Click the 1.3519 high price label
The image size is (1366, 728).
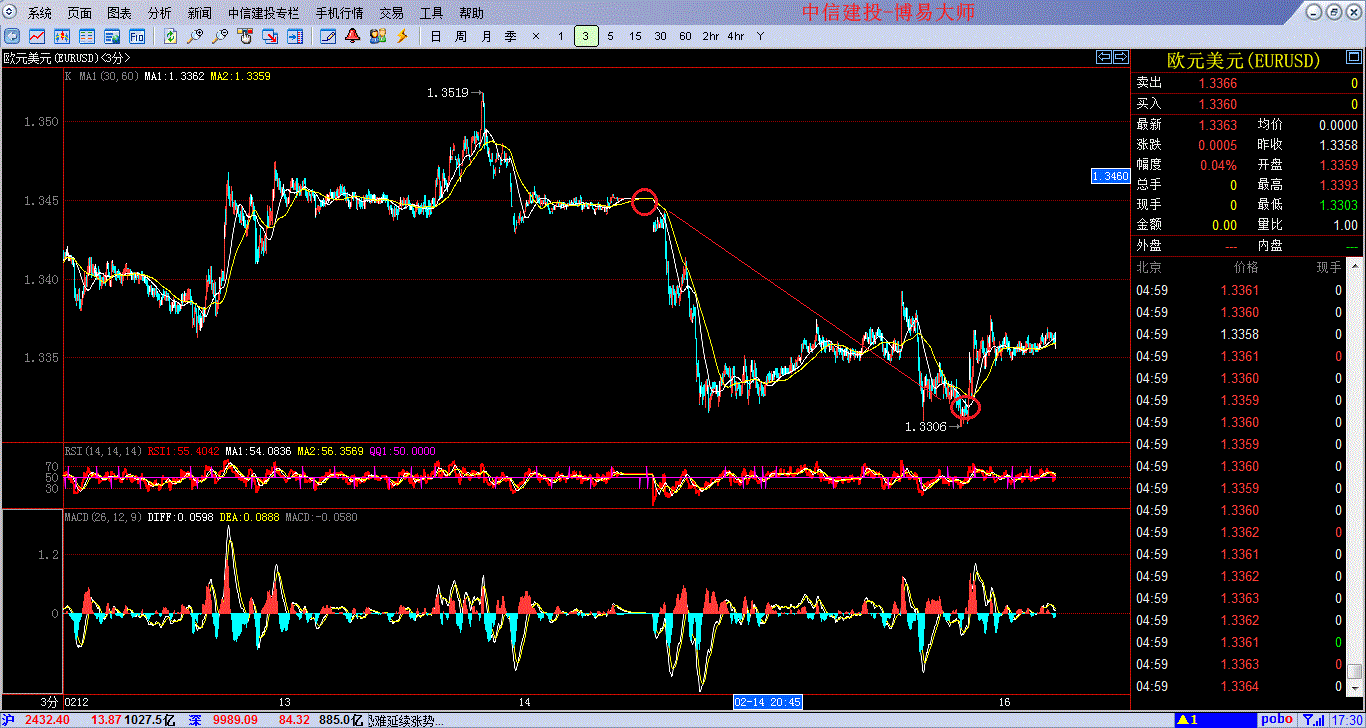pos(447,93)
